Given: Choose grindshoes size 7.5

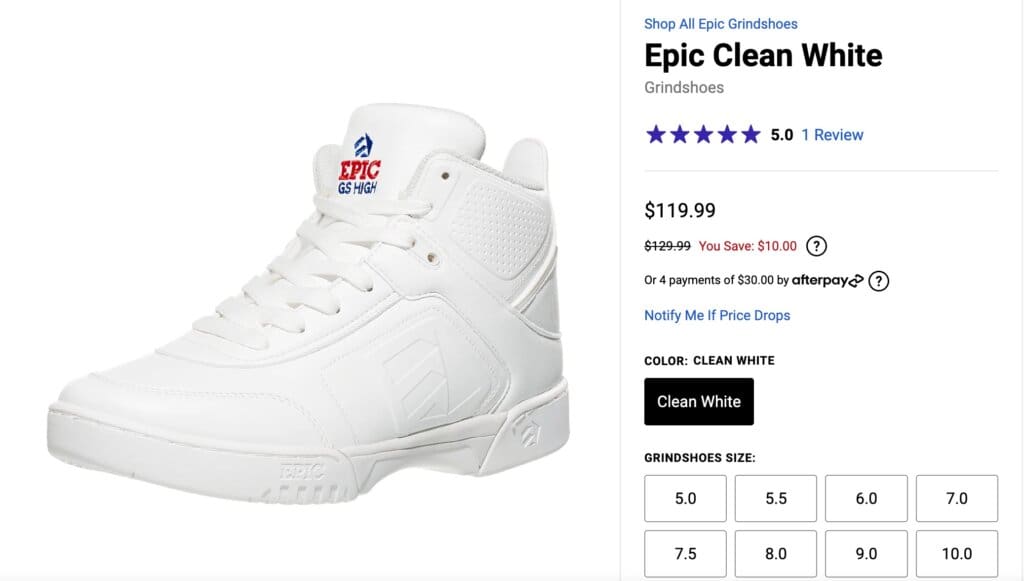Looking at the screenshot, I should click(685, 553).
